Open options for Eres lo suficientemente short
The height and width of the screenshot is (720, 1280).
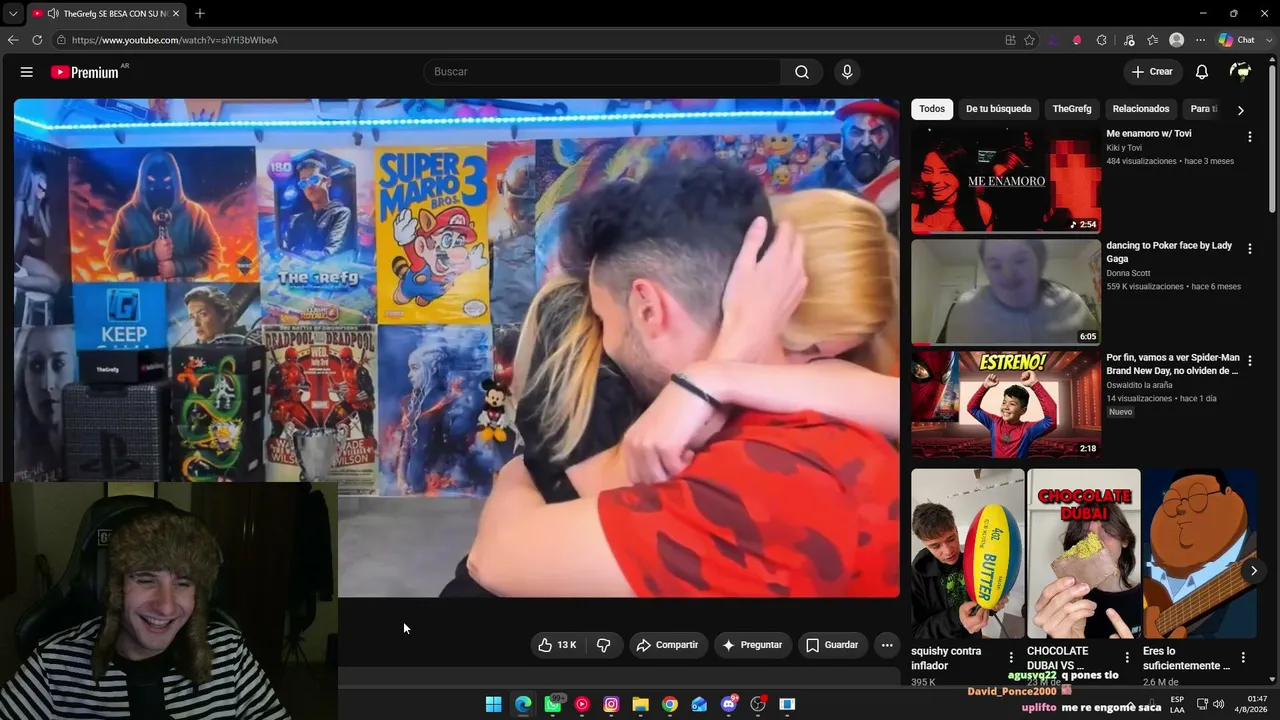[1243, 658]
